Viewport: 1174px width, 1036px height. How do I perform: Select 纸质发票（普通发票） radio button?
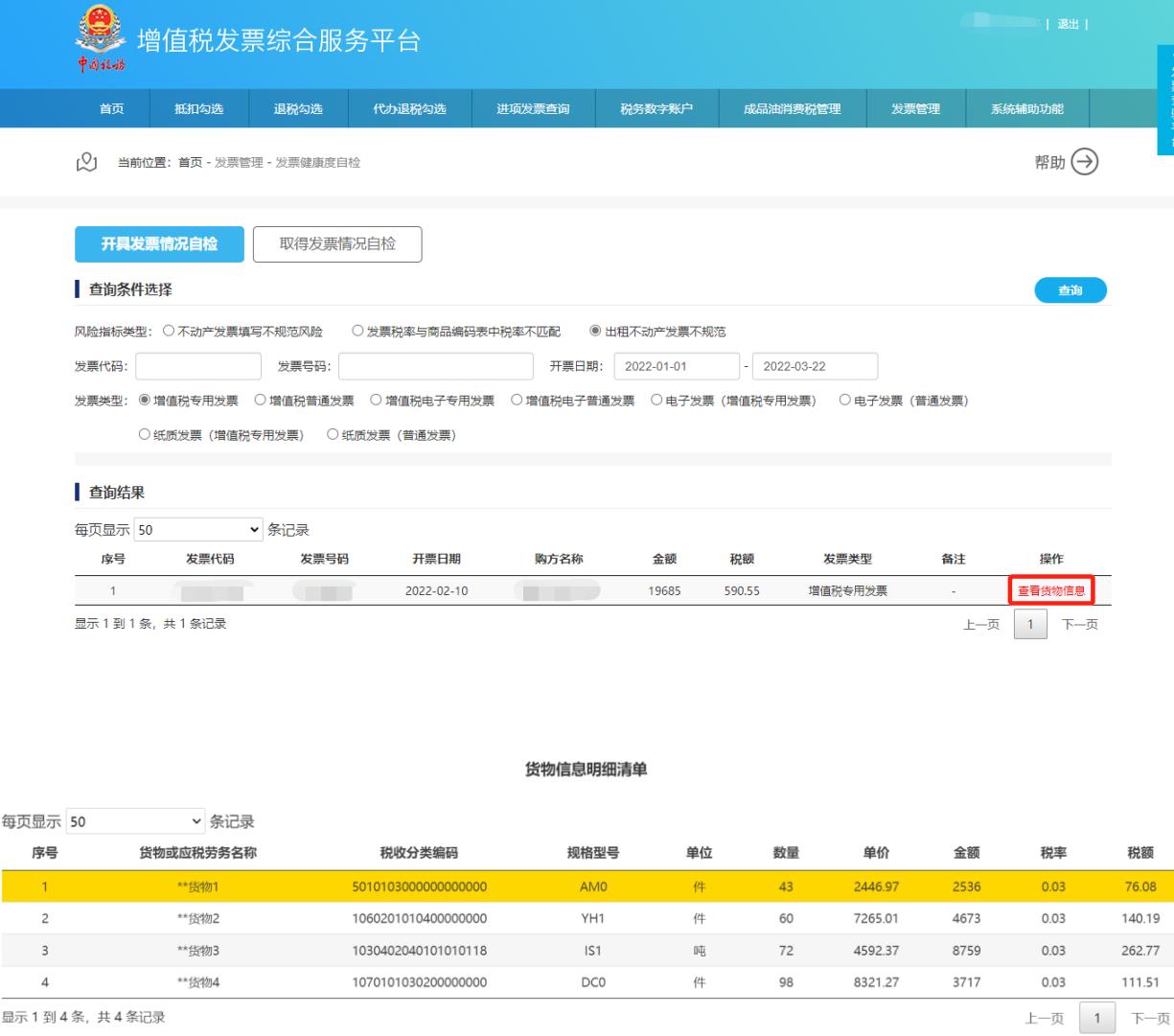(x=334, y=435)
